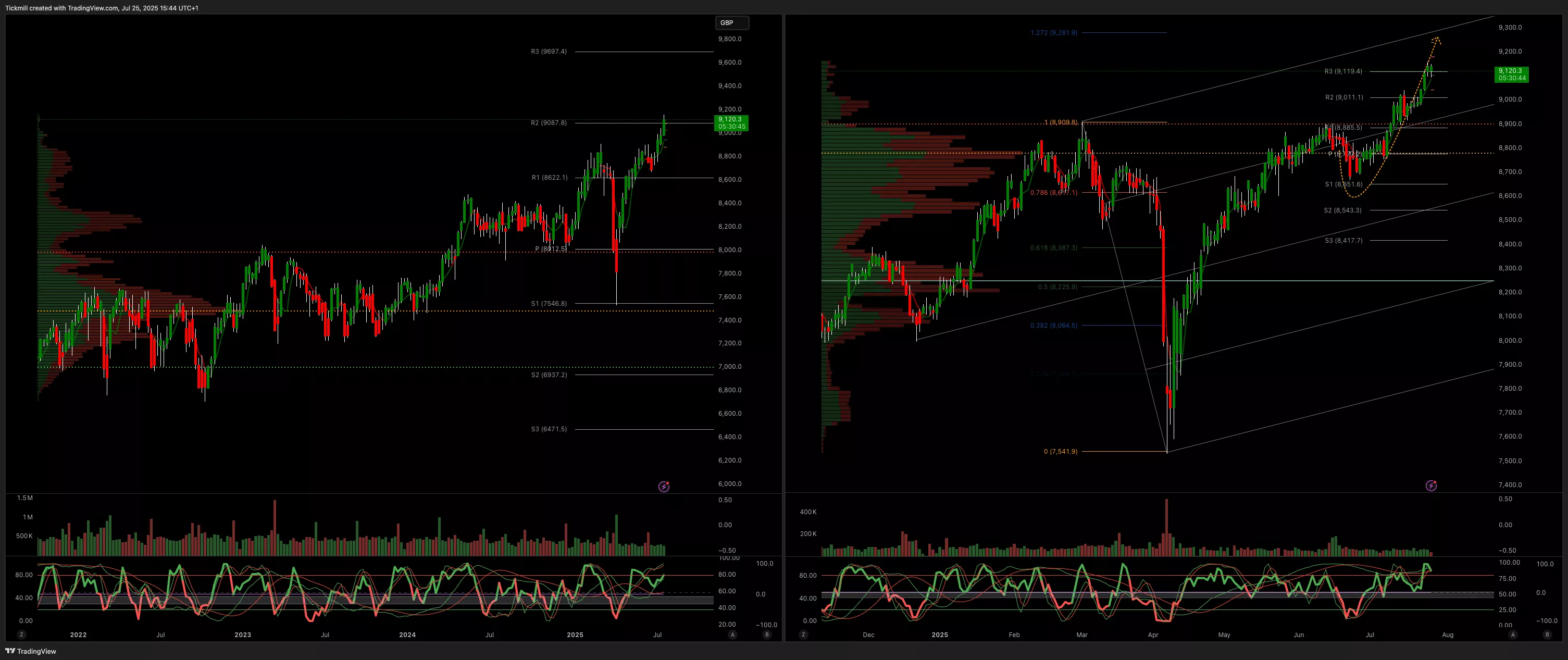Screen dimensions: 1568x660
Task: Click the S3 (6471.5) pivot label
Action: point(549,429)
